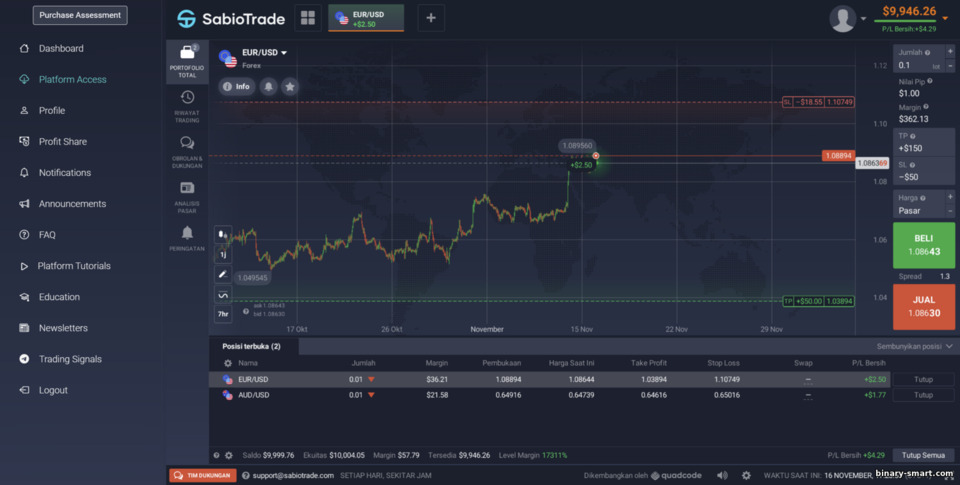This screenshot has height=485, width=960.
Task: Change candle interval 1j button
Action: click(223, 254)
